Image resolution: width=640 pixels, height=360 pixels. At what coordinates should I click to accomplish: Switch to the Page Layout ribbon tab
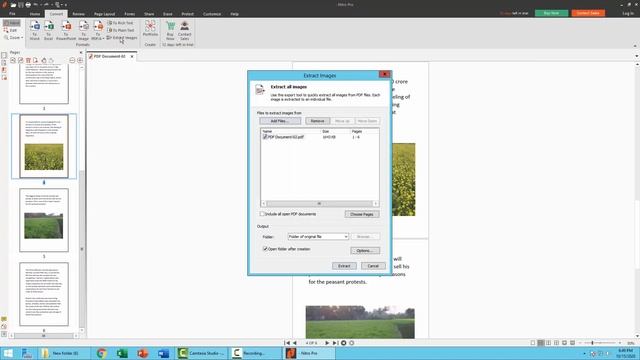[x=104, y=14]
